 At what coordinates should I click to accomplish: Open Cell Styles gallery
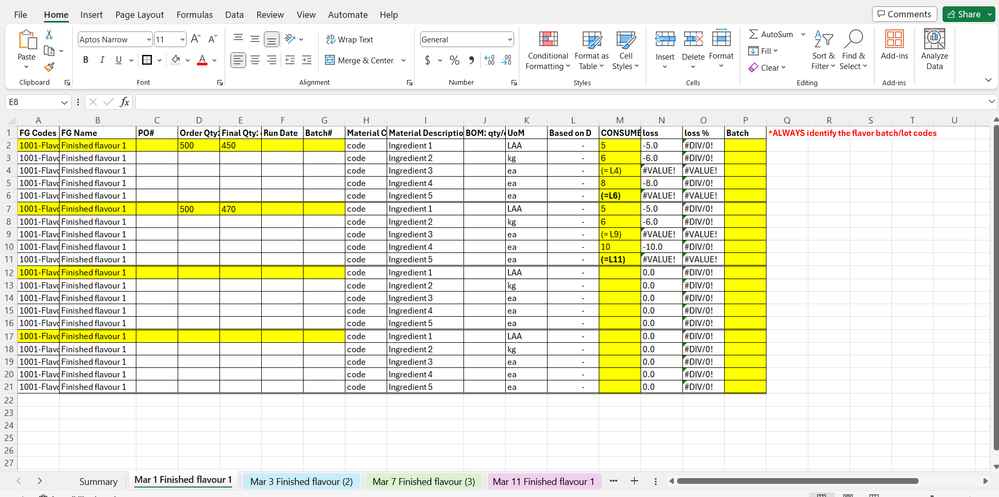[x=626, y=50]
